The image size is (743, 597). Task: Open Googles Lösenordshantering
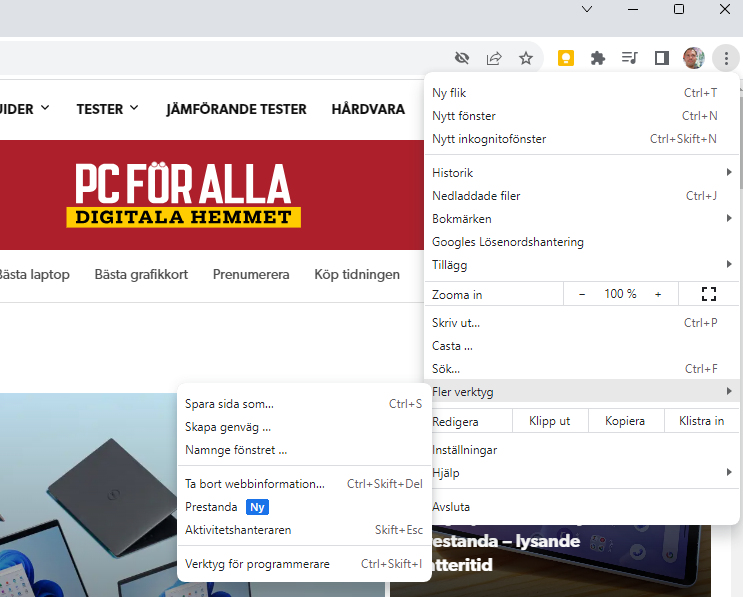click(581, 242)
